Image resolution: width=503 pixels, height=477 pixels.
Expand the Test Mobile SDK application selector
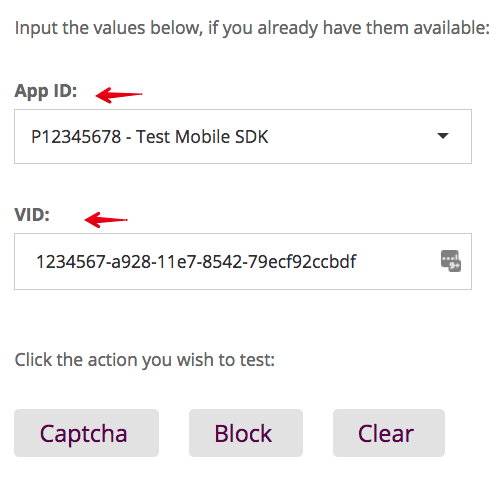pyautogui.click(x=243, y=136)
